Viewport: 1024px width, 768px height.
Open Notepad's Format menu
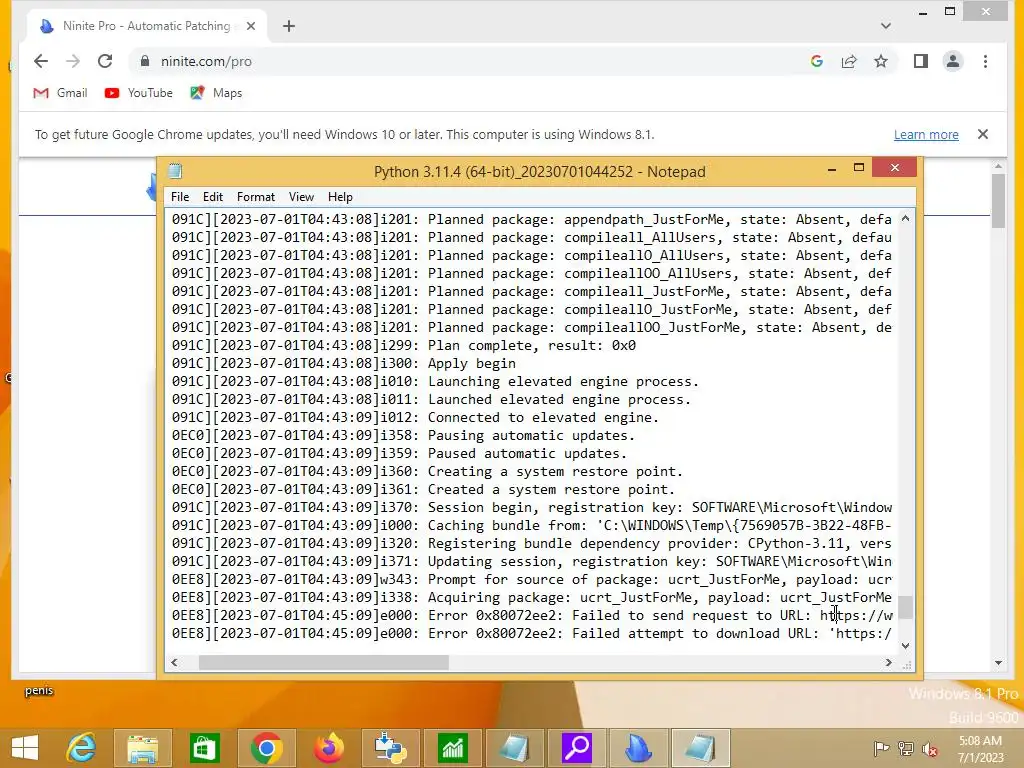(x=255, y=197)
